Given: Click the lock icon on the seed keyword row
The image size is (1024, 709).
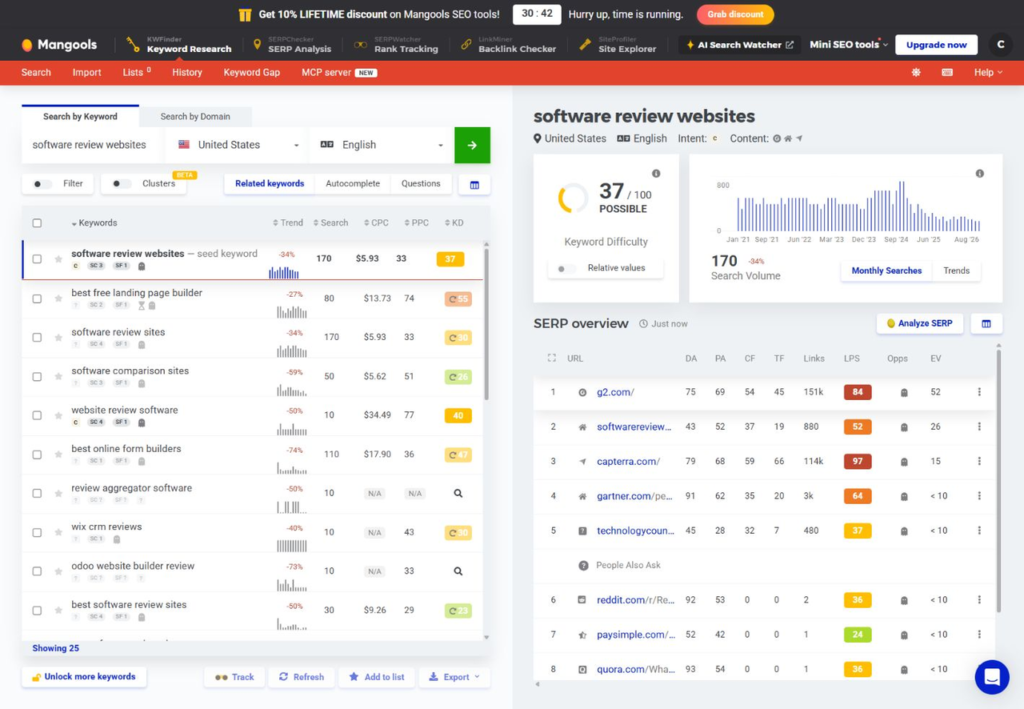Looking at the screenshot, I should [142, 266].
